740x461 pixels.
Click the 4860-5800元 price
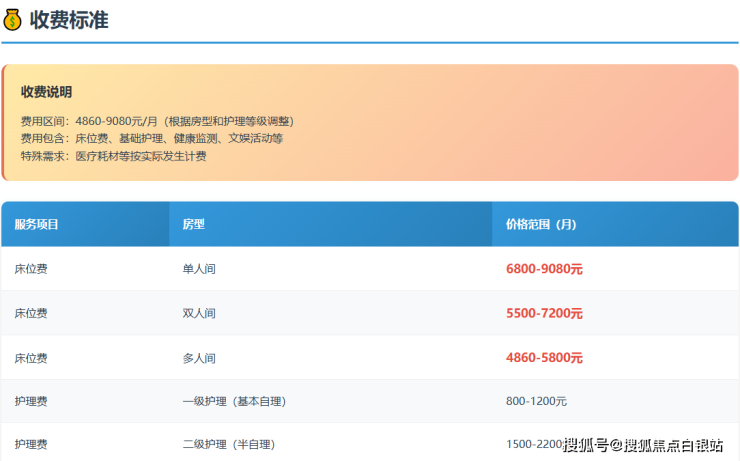tap(544, 357)
